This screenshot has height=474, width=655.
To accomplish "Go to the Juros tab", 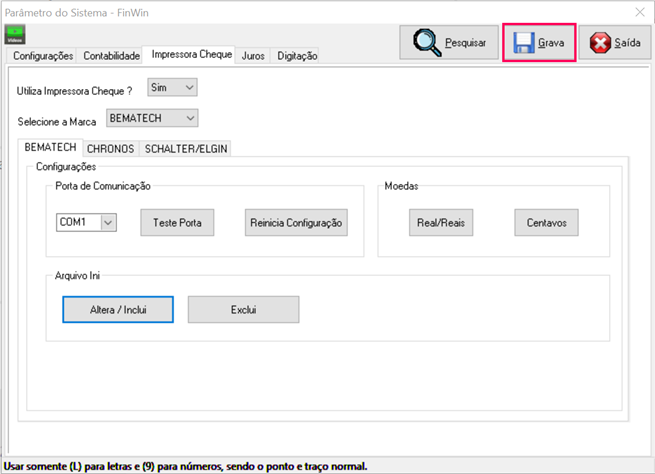I will 253,56.
